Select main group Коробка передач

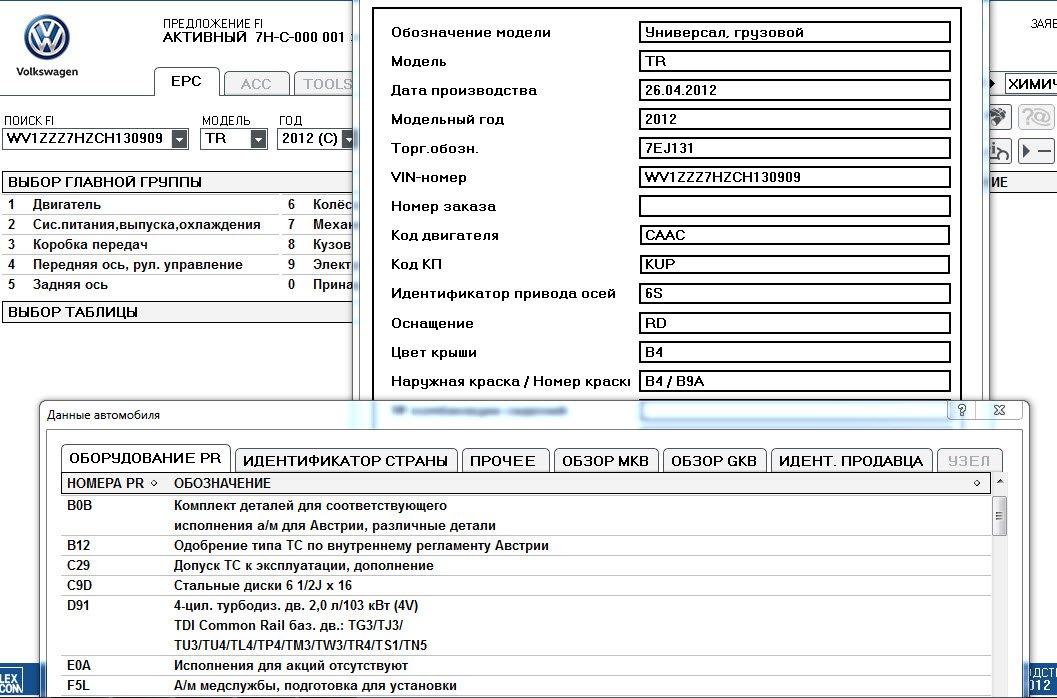[90, 245]
